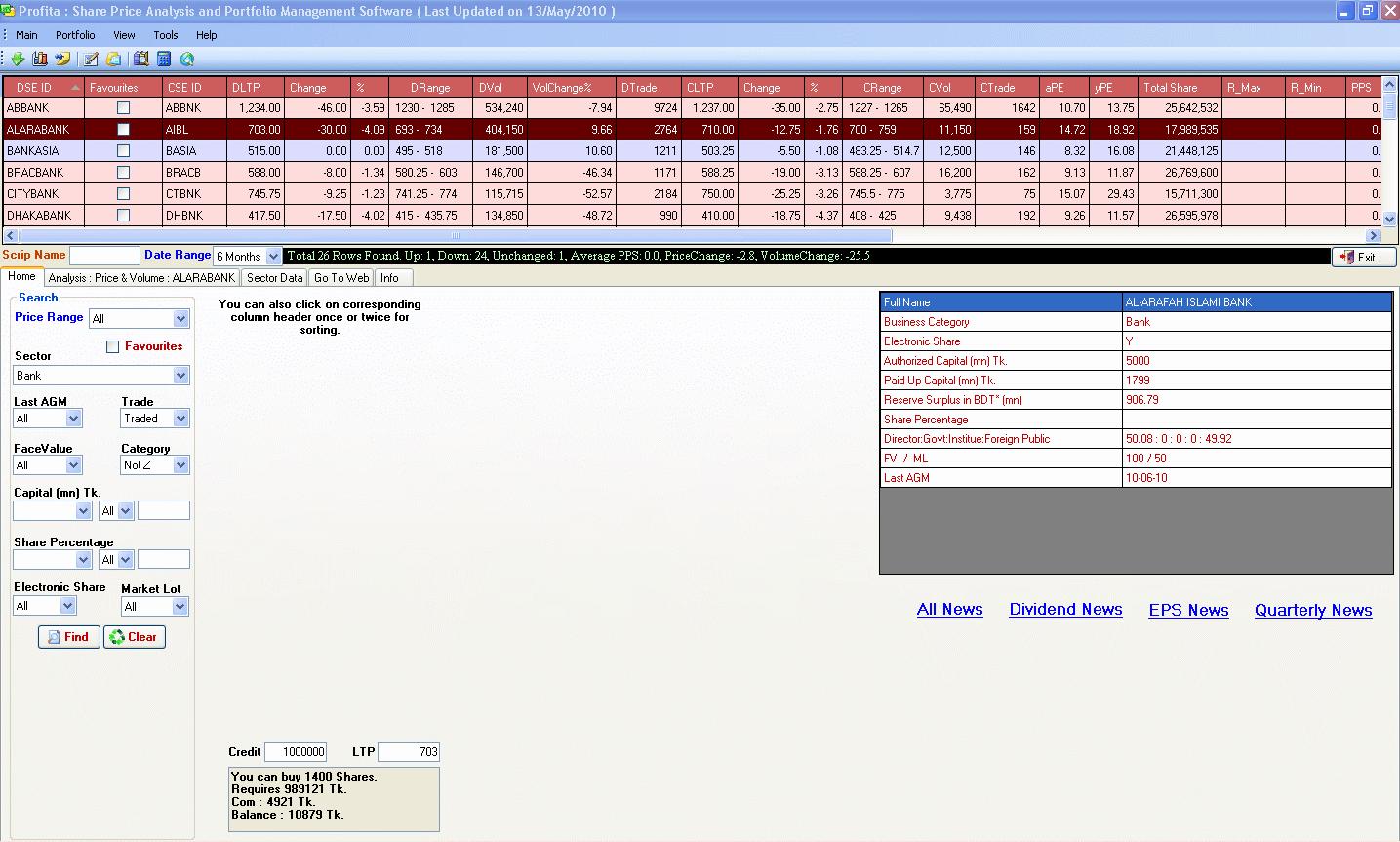Viewport: 1400px width, 842px height.
Task: Open the Date Range dropdown
Action: (273, 257)
